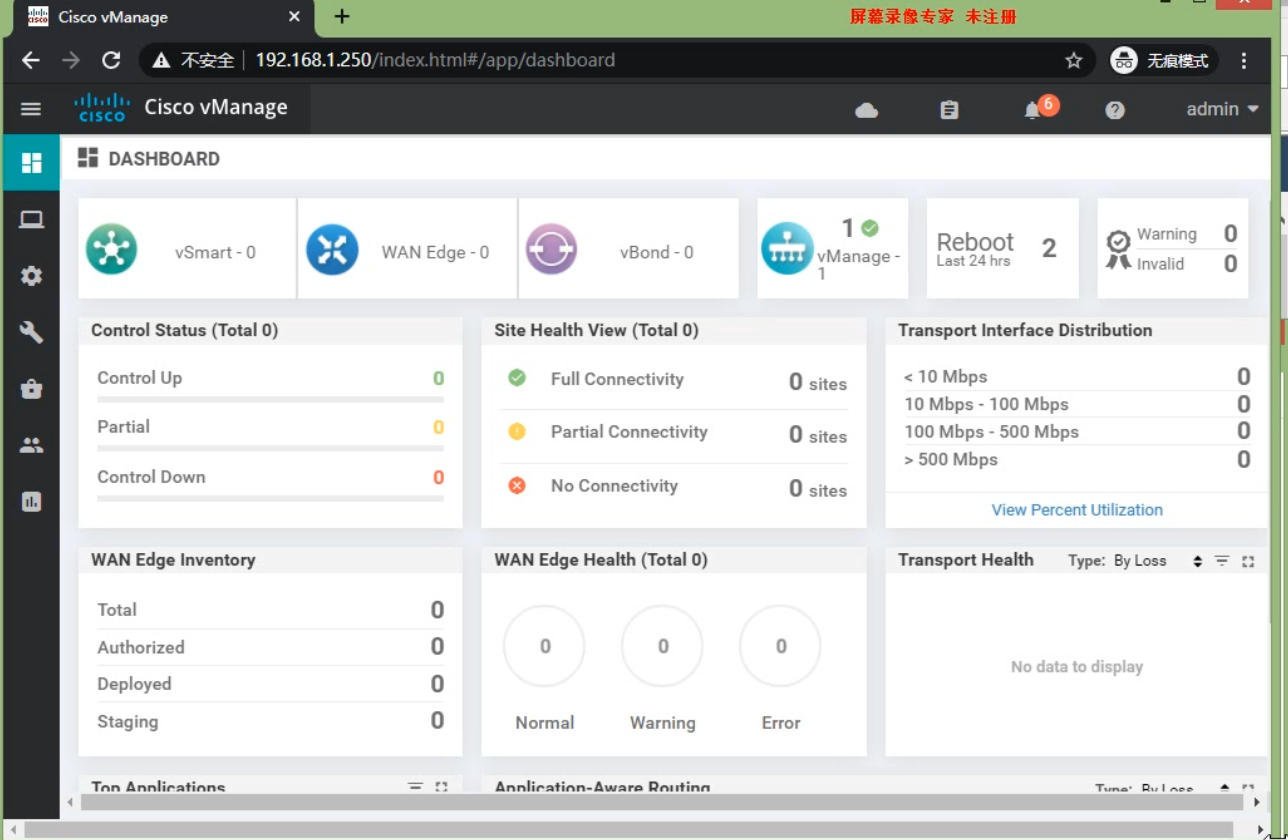Open the Analytics chart sidebar icon
The width and height of the screenshot is (1288, 840).
tap(31, 502)
